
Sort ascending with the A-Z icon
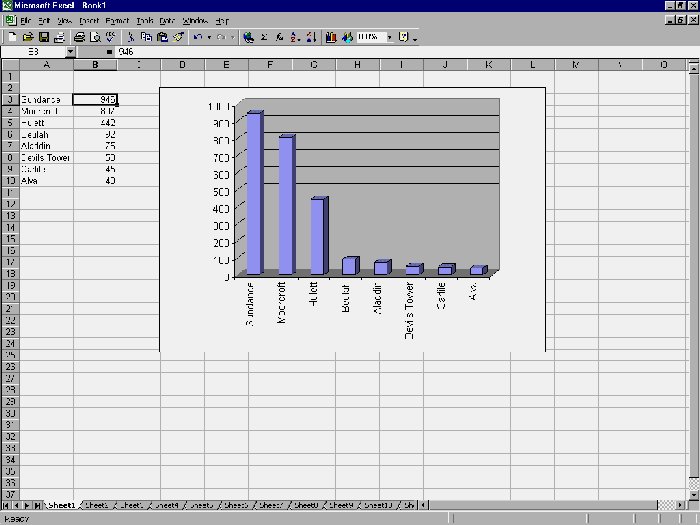click(295, 37)
